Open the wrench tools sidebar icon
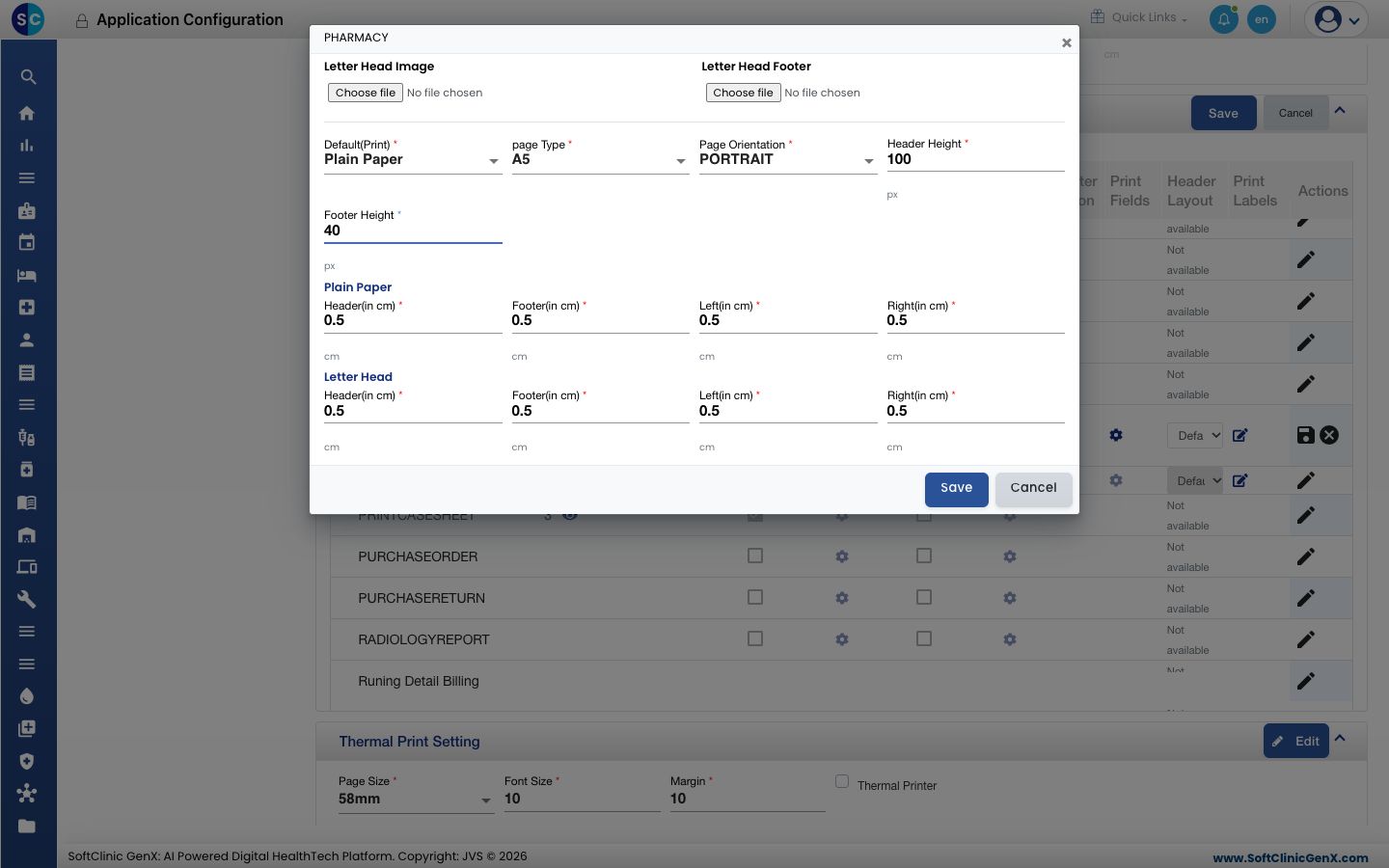 click(27, 599)
